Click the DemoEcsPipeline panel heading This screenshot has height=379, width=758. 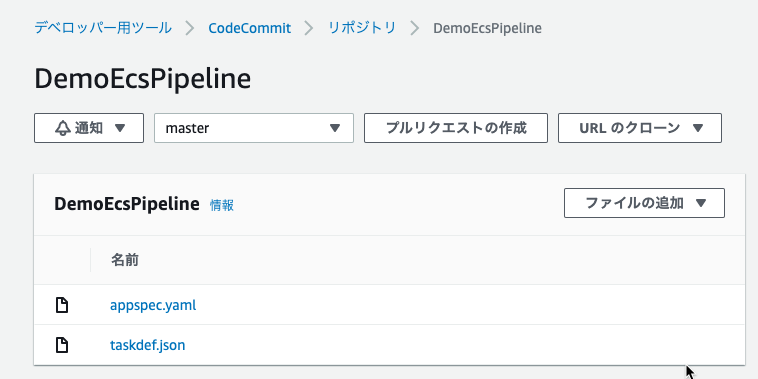tap(127, 204)
